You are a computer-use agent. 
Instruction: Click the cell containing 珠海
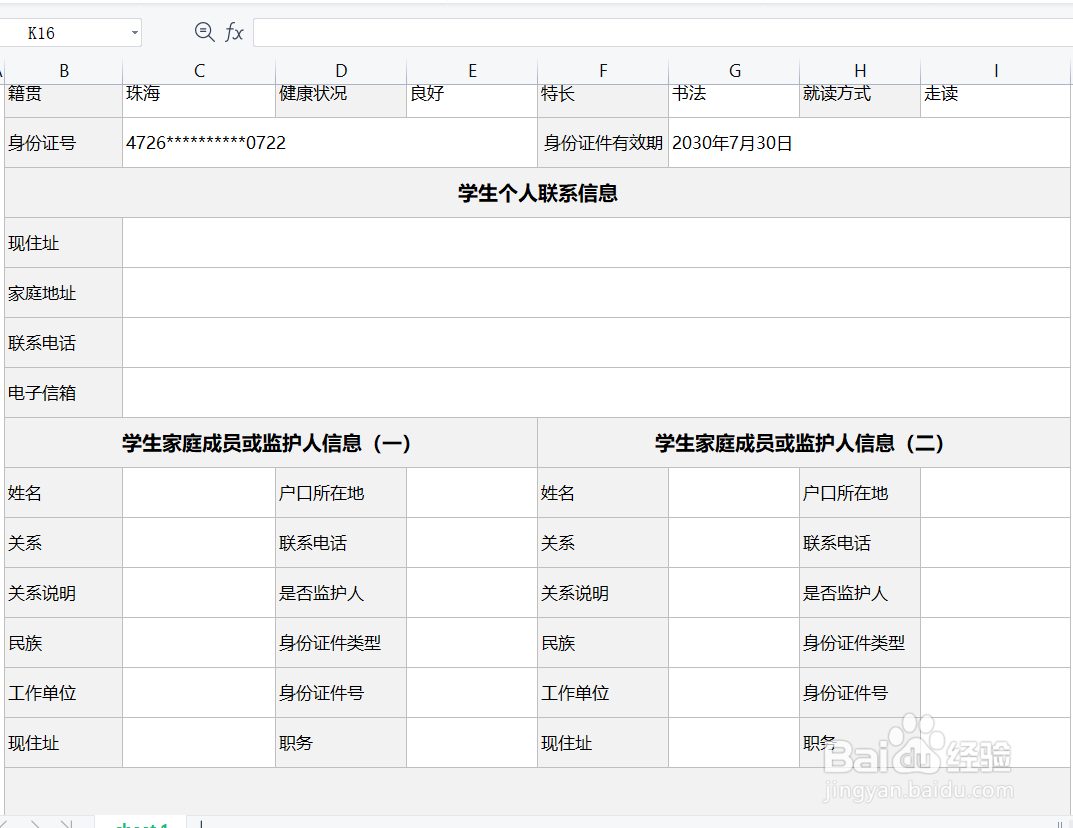coord(198,93)
